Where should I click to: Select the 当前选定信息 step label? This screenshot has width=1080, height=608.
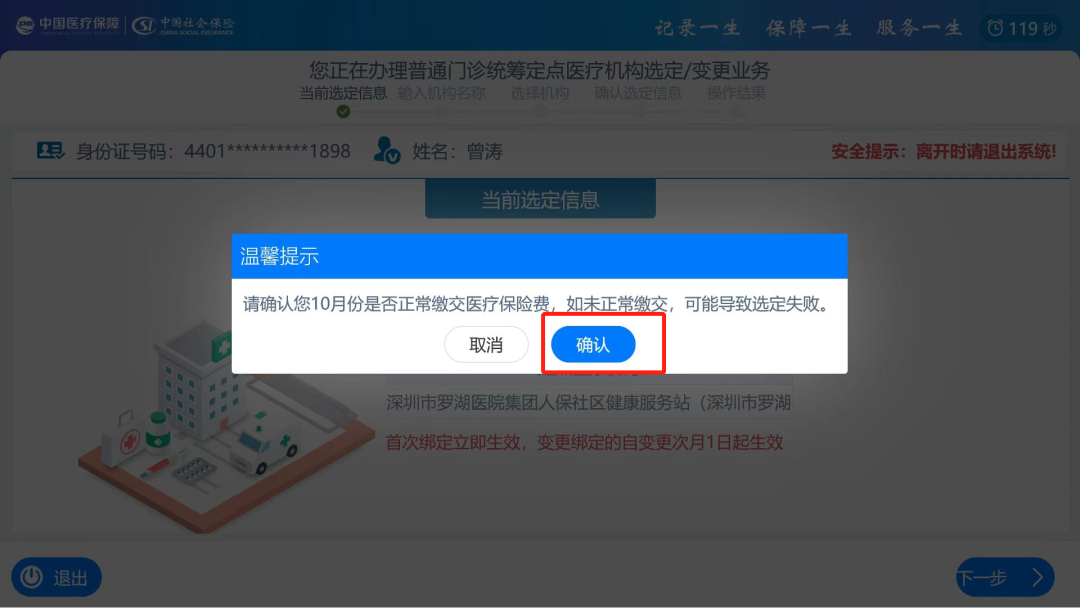pyautogui.click(x=343, y=93)
